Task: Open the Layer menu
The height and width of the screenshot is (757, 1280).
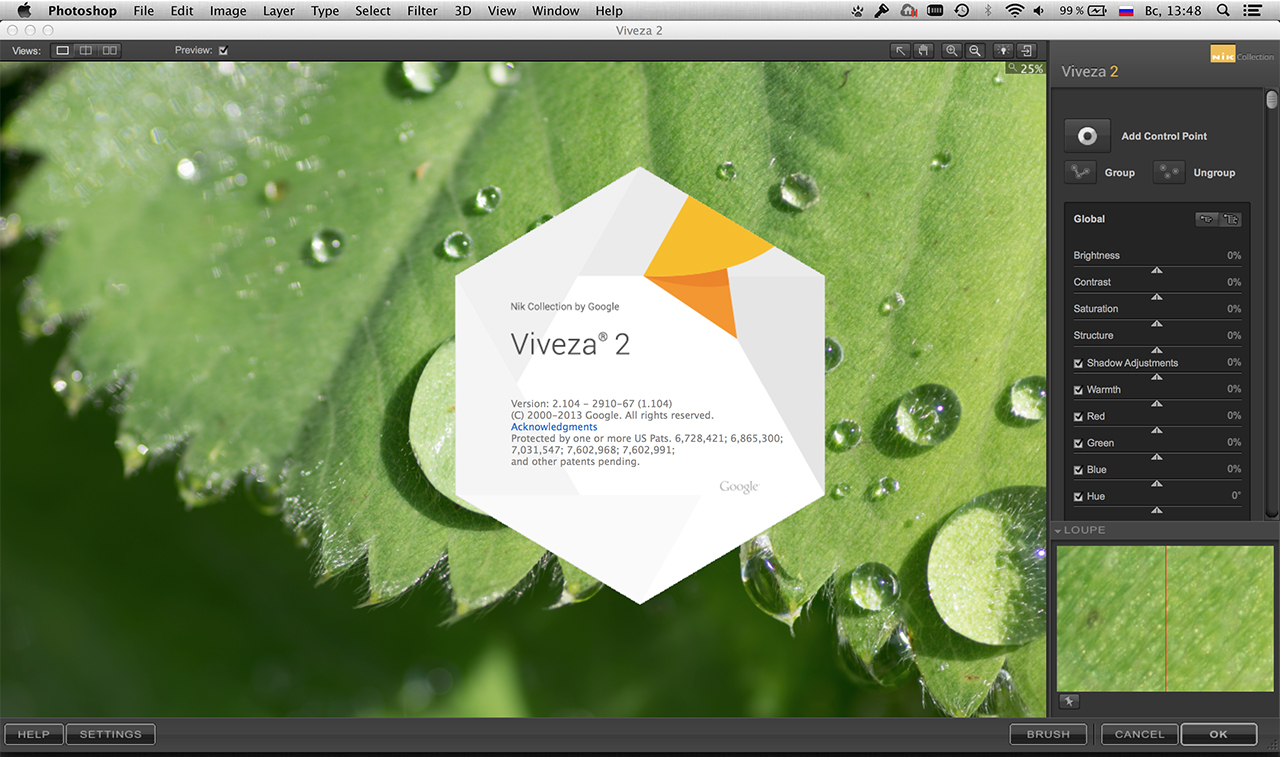Action: coord(279,11)
